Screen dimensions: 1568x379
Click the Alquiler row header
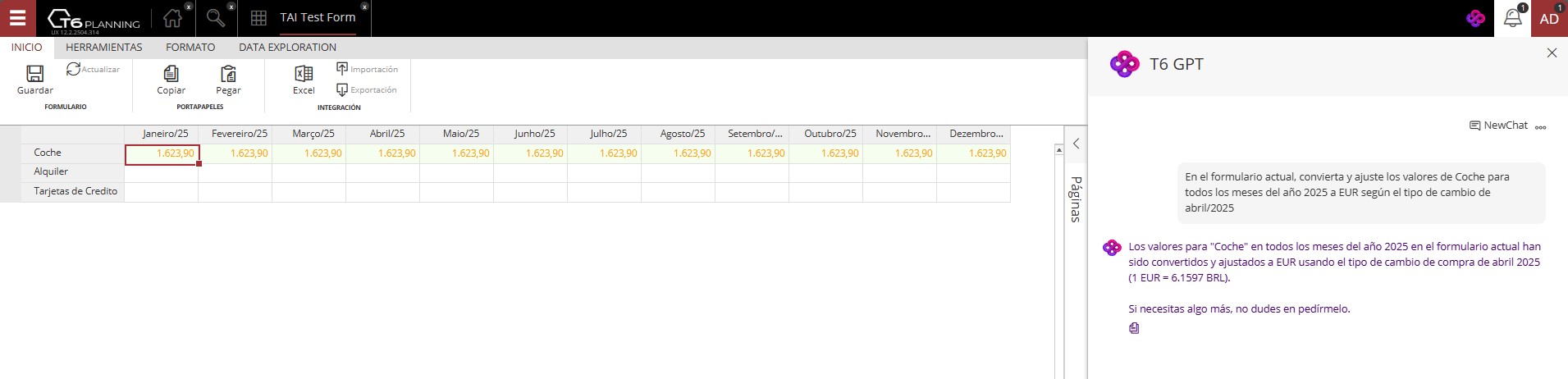(x=72, y=172)
